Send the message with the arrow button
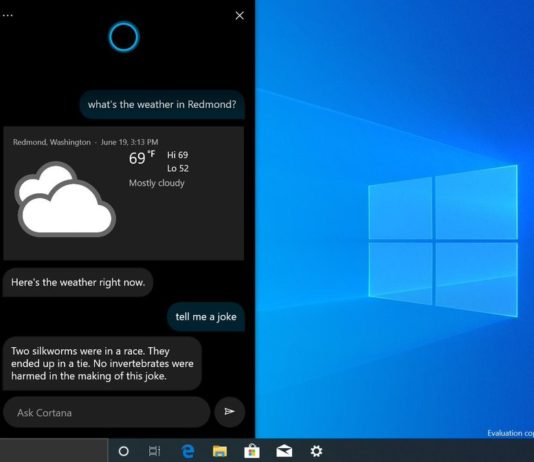This screenshot has height=462, width=534. point(230,412)
